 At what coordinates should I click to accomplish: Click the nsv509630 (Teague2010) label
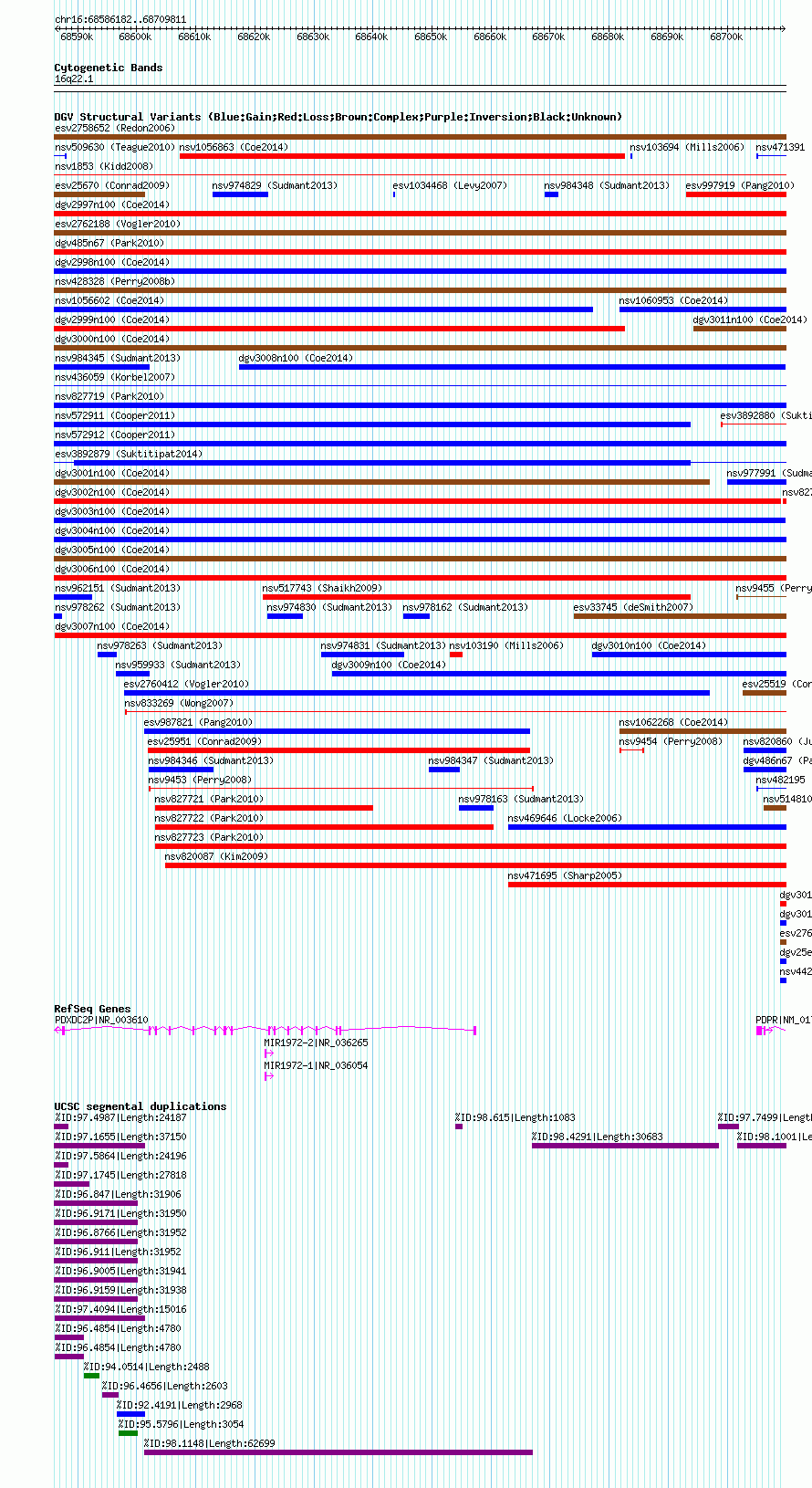click(115, 147)
